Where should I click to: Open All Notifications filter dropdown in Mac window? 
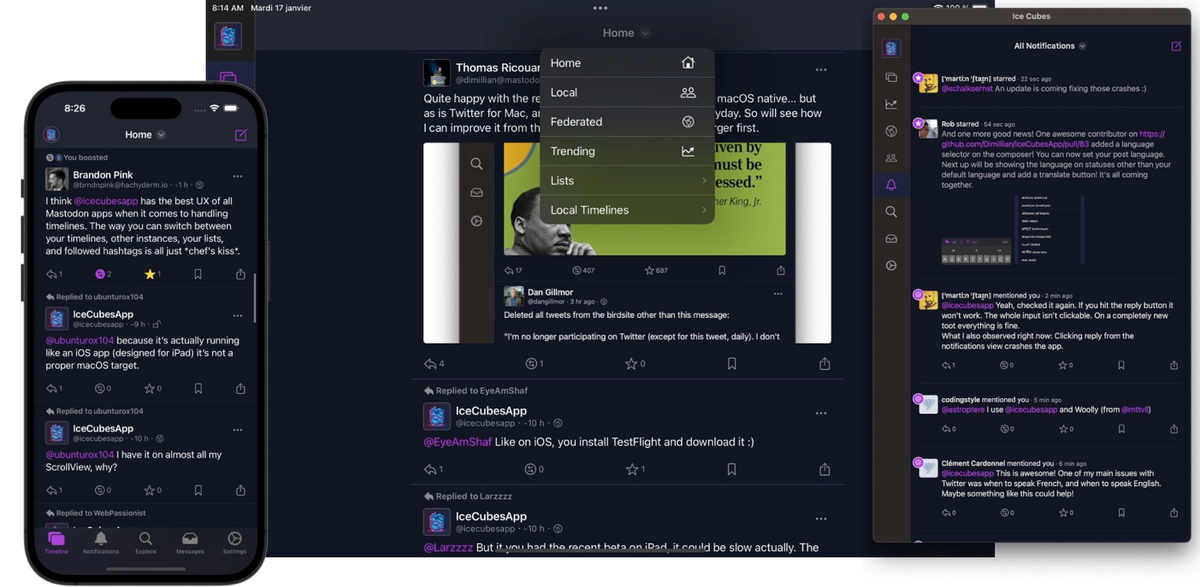coord(1050,46)
